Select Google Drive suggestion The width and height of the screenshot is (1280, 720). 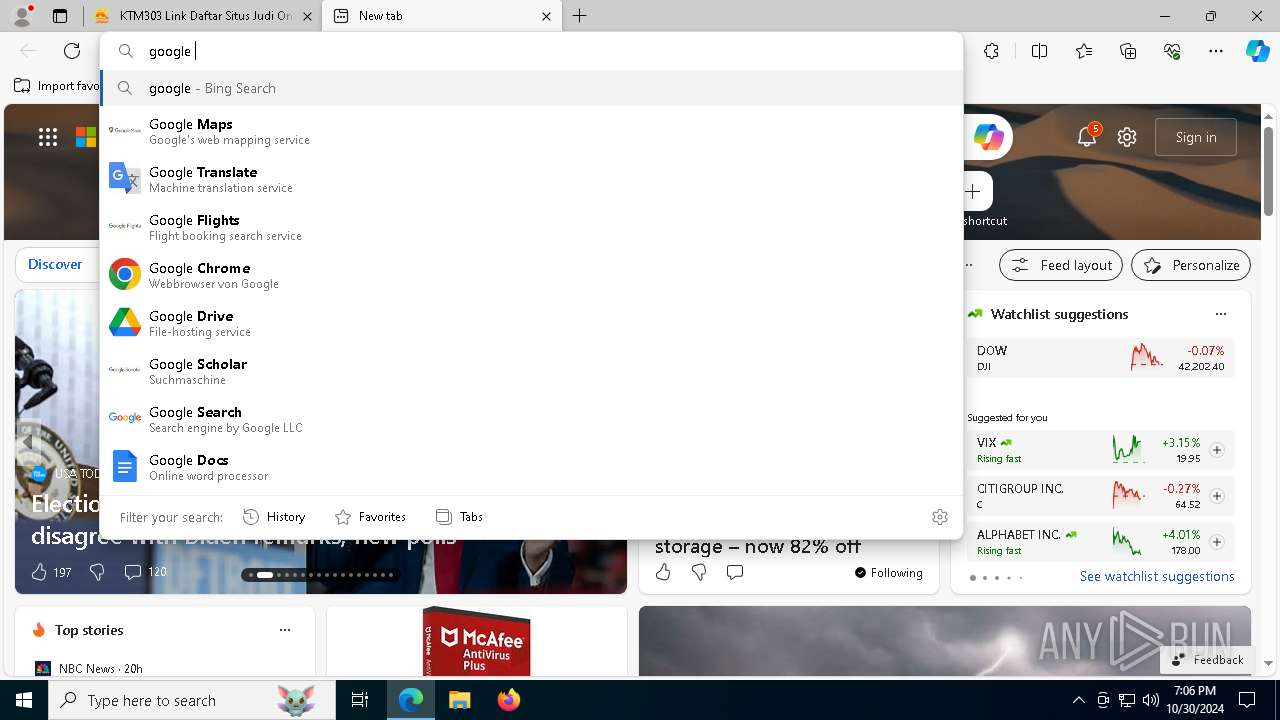point(531,323)
